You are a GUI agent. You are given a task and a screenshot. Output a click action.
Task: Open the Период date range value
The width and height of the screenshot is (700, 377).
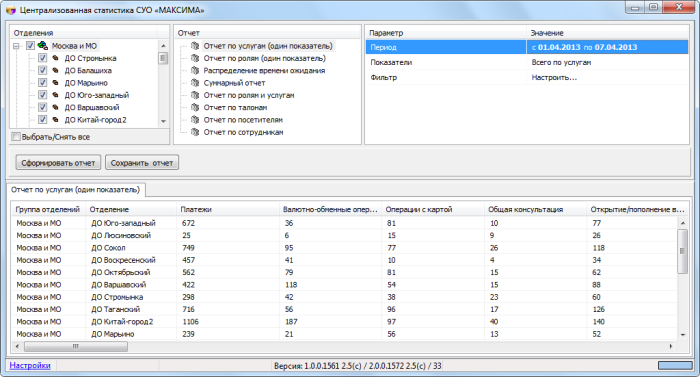(607, 47)
